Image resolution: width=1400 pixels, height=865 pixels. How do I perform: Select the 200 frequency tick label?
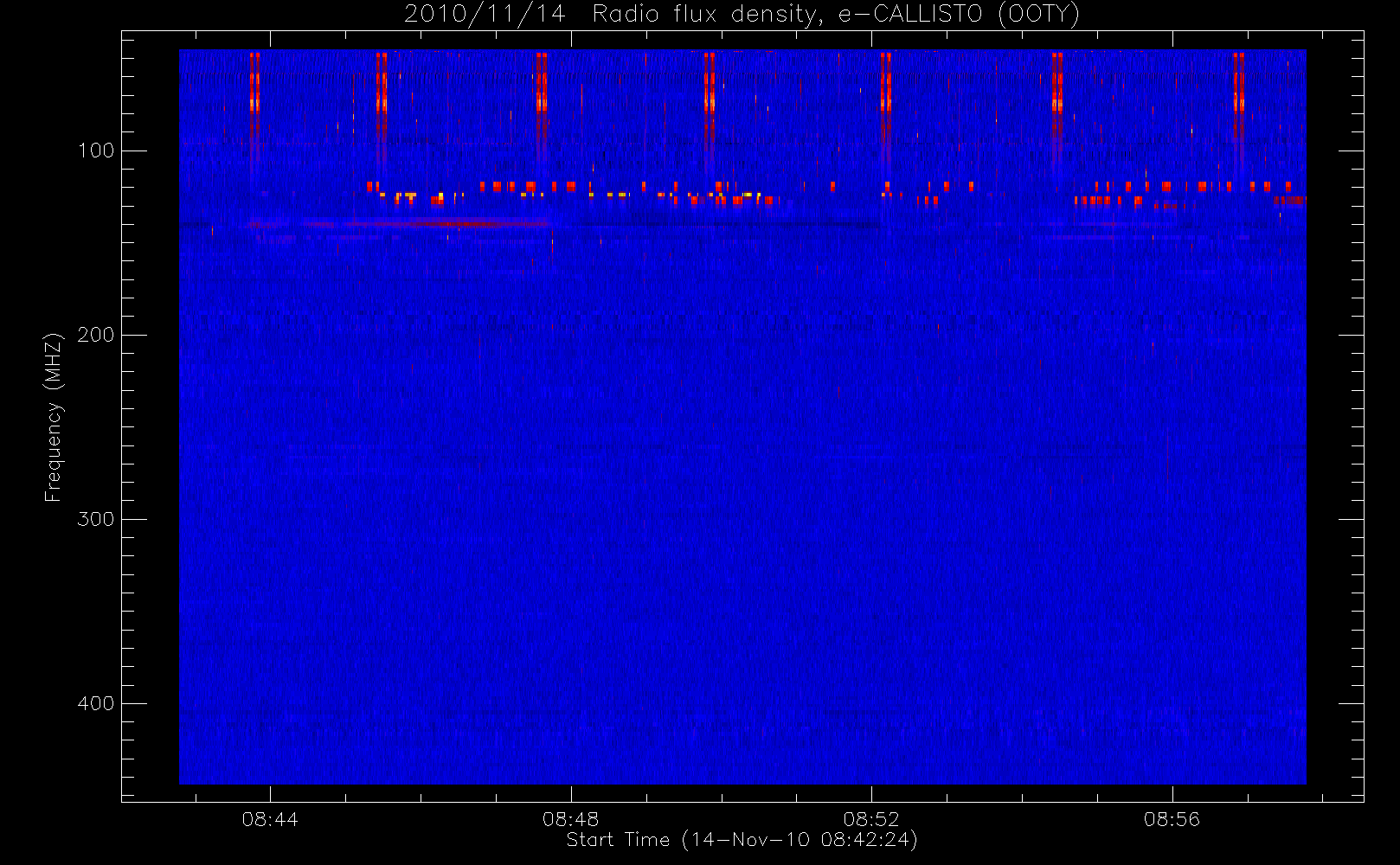tap(96, 335)
